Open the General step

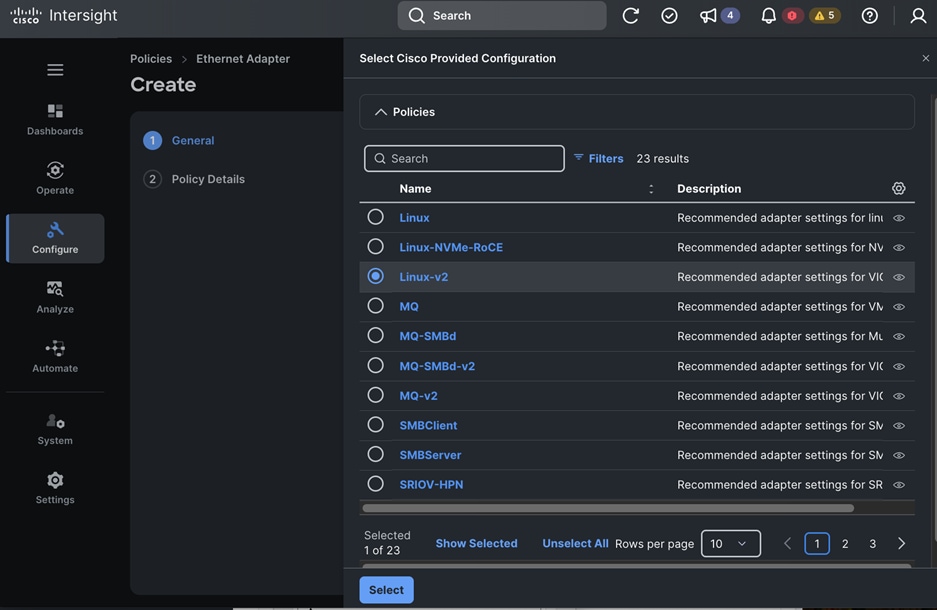point(179,140)
